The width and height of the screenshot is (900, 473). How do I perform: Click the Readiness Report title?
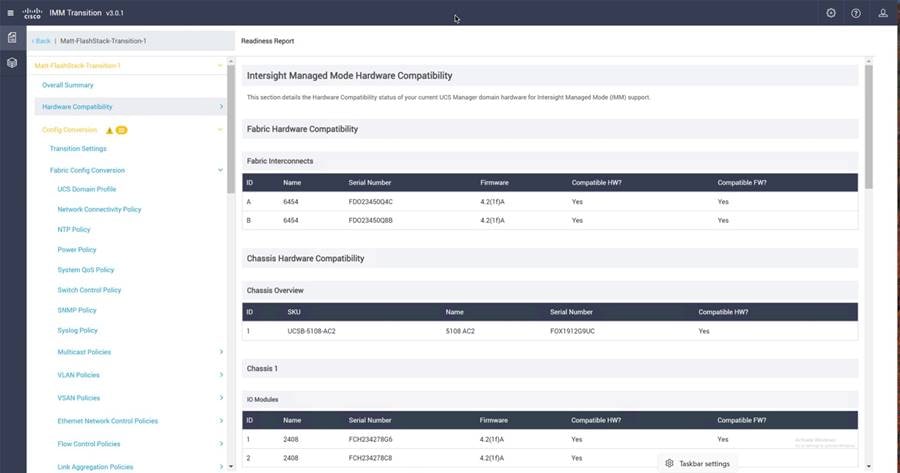(x=267, y=41)
